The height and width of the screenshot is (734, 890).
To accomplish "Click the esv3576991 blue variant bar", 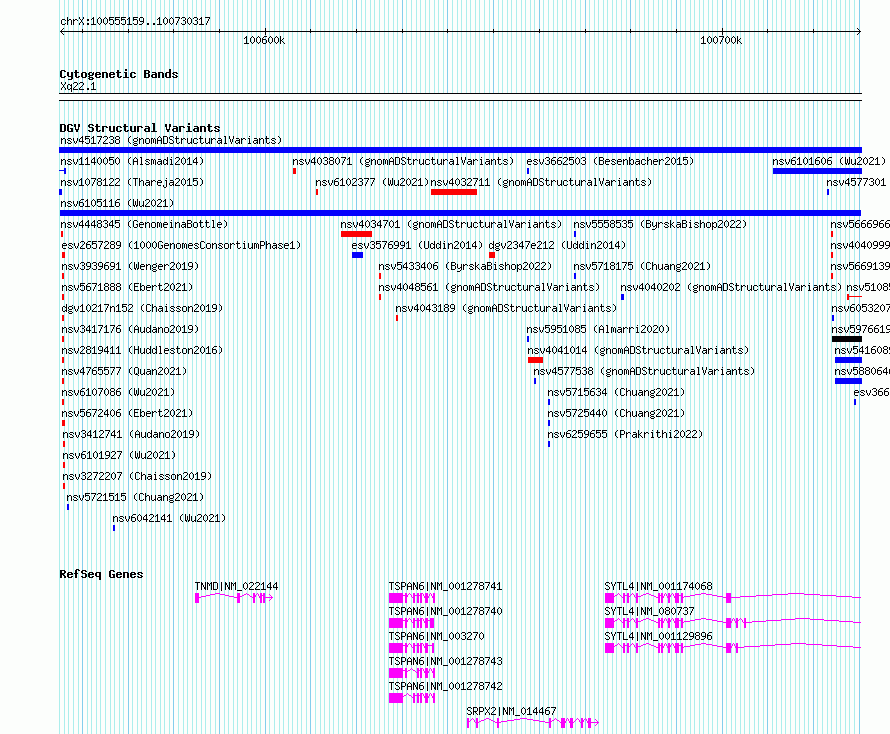I will 357,255.
